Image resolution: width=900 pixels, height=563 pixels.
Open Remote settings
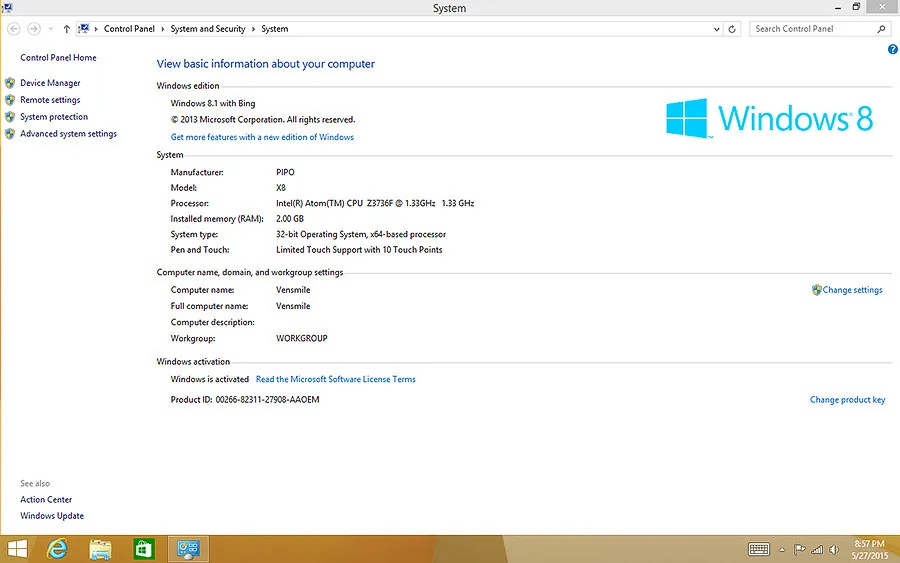click(50, 100)
